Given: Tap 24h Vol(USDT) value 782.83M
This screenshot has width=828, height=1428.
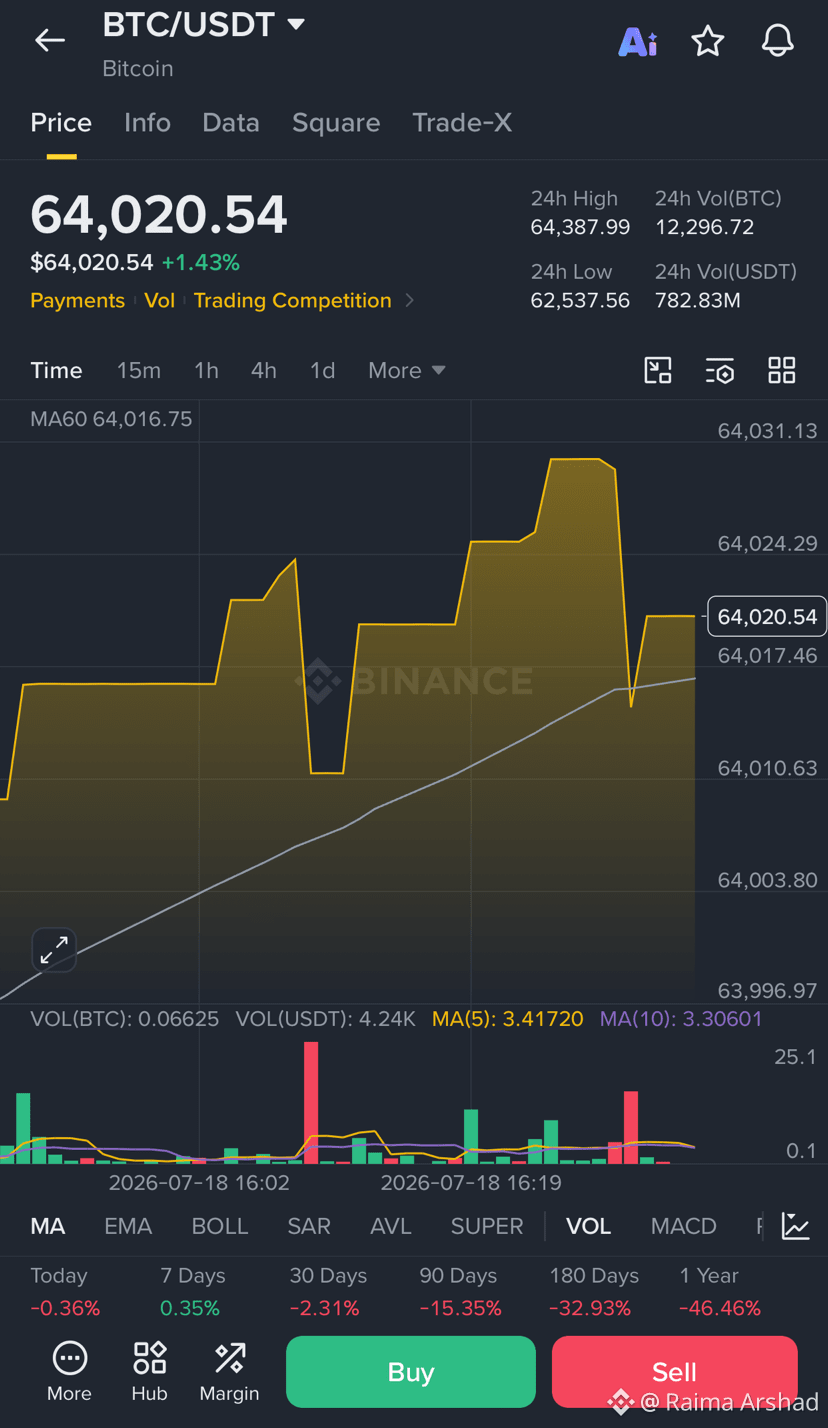Looking at the screenshot, I should (698, 300).
